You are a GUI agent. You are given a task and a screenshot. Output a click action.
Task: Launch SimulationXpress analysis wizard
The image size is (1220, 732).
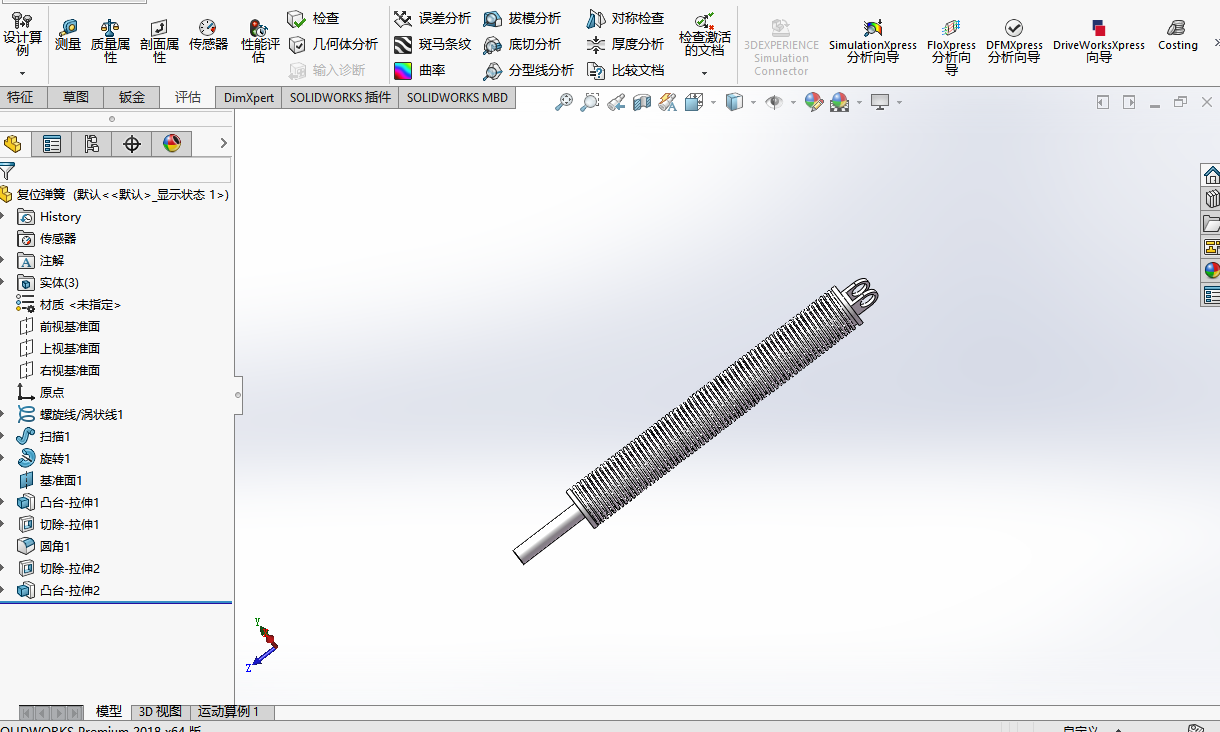pyautogui.click(x=872, y=40)
